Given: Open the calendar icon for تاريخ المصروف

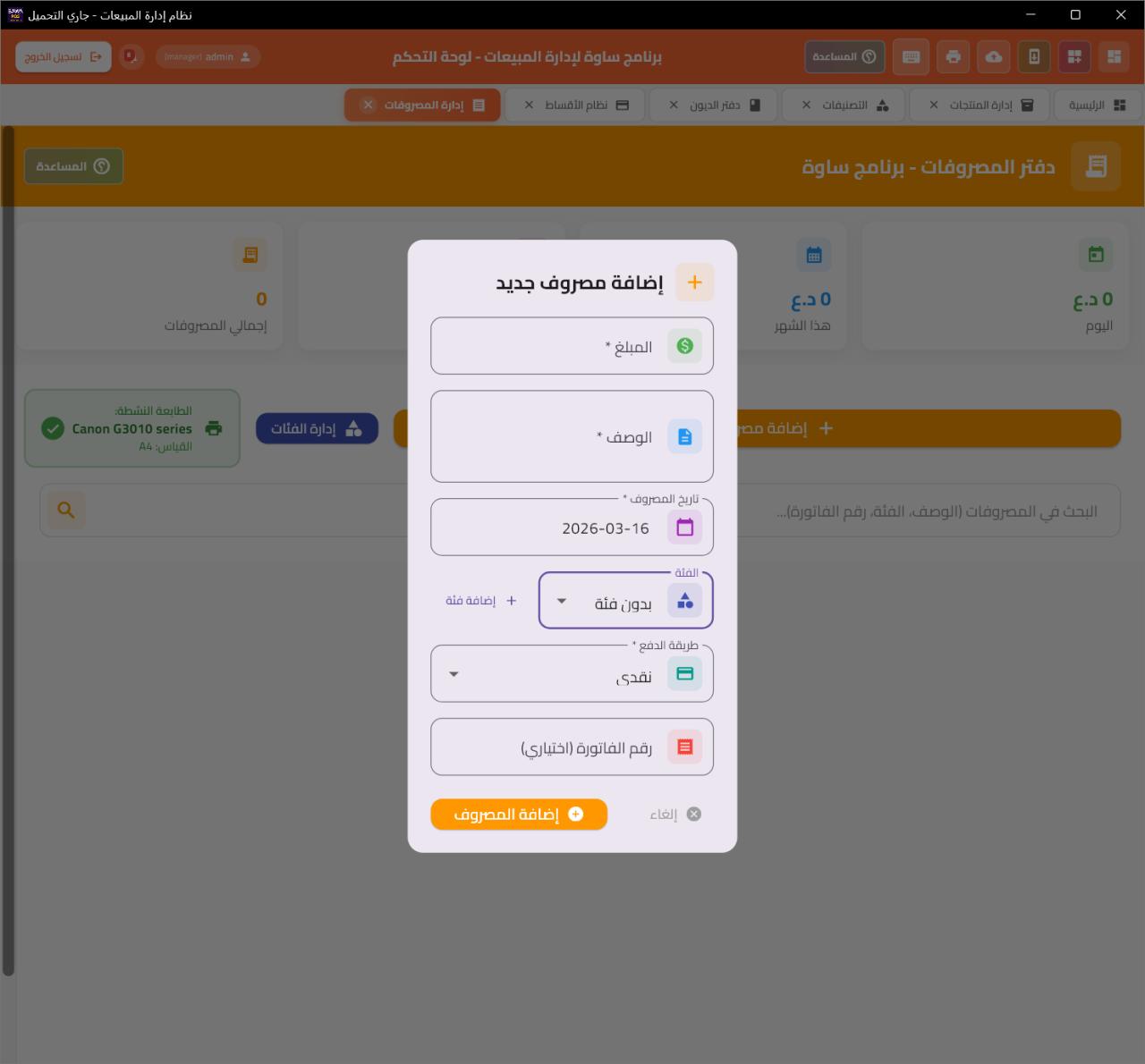Looking at the screenshot, I should pyautogui.click(x=685, y=528).
